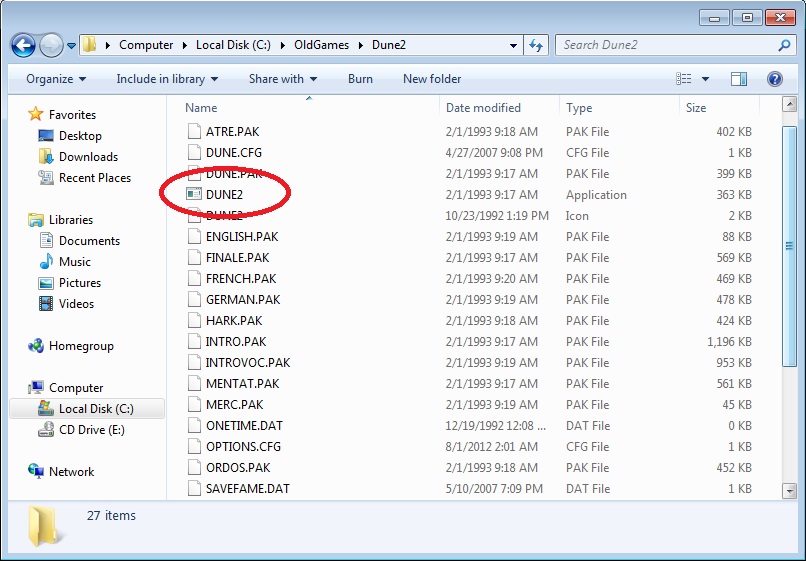Screen dimensions: 806x561
Task: Click the search magnifier icon
Action: tap(784, 45)
